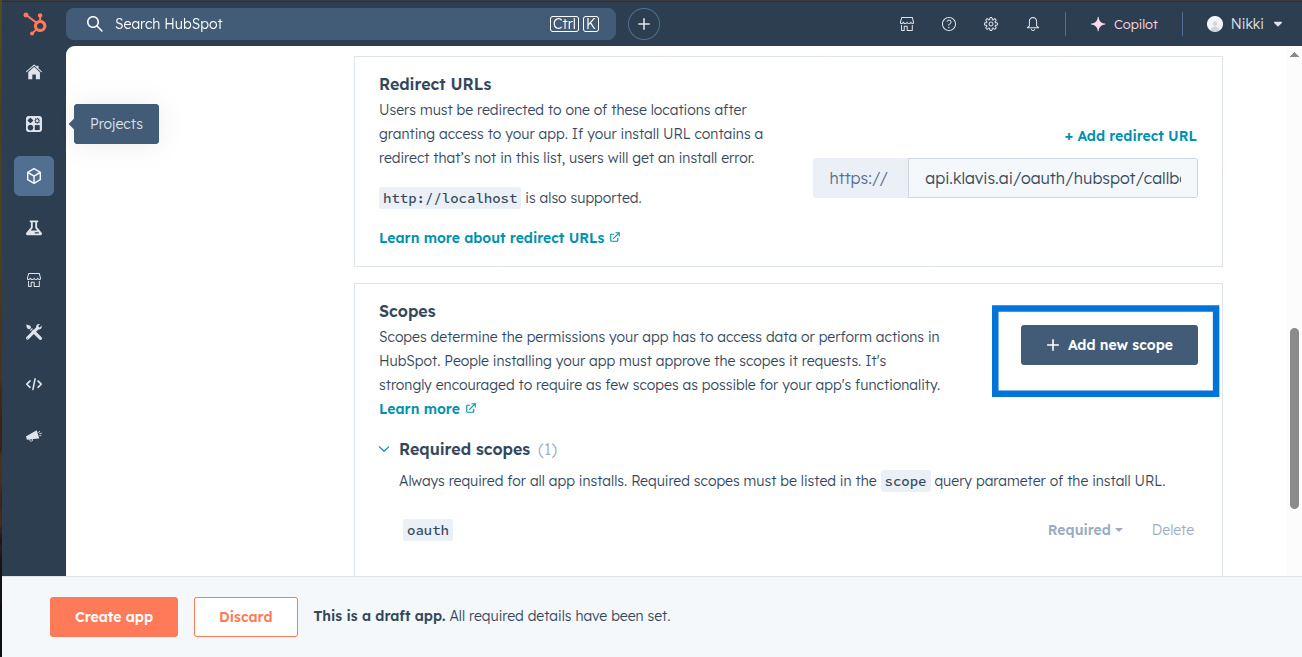Click the Search HubSpot field

click(x=341, y=24)
